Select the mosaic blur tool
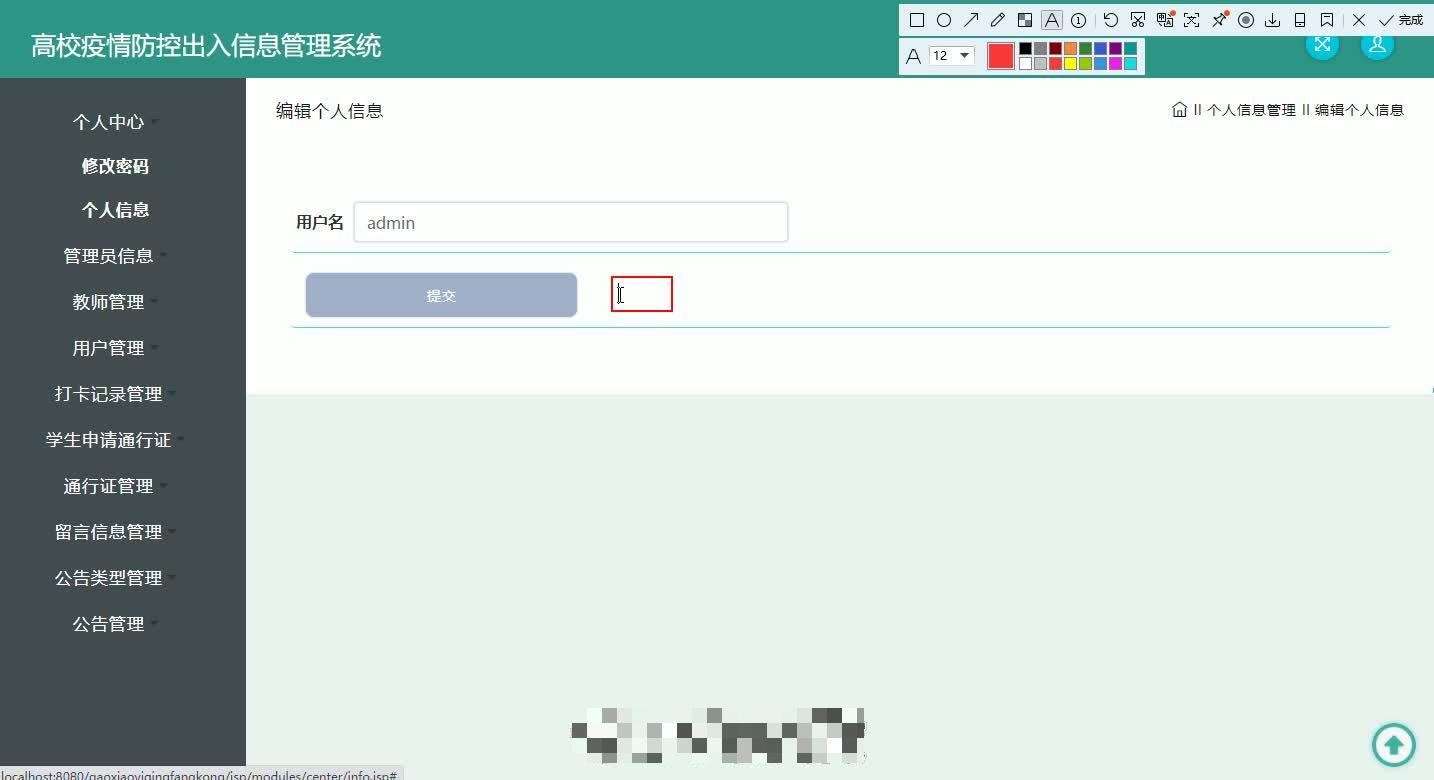 (1025, 20)
